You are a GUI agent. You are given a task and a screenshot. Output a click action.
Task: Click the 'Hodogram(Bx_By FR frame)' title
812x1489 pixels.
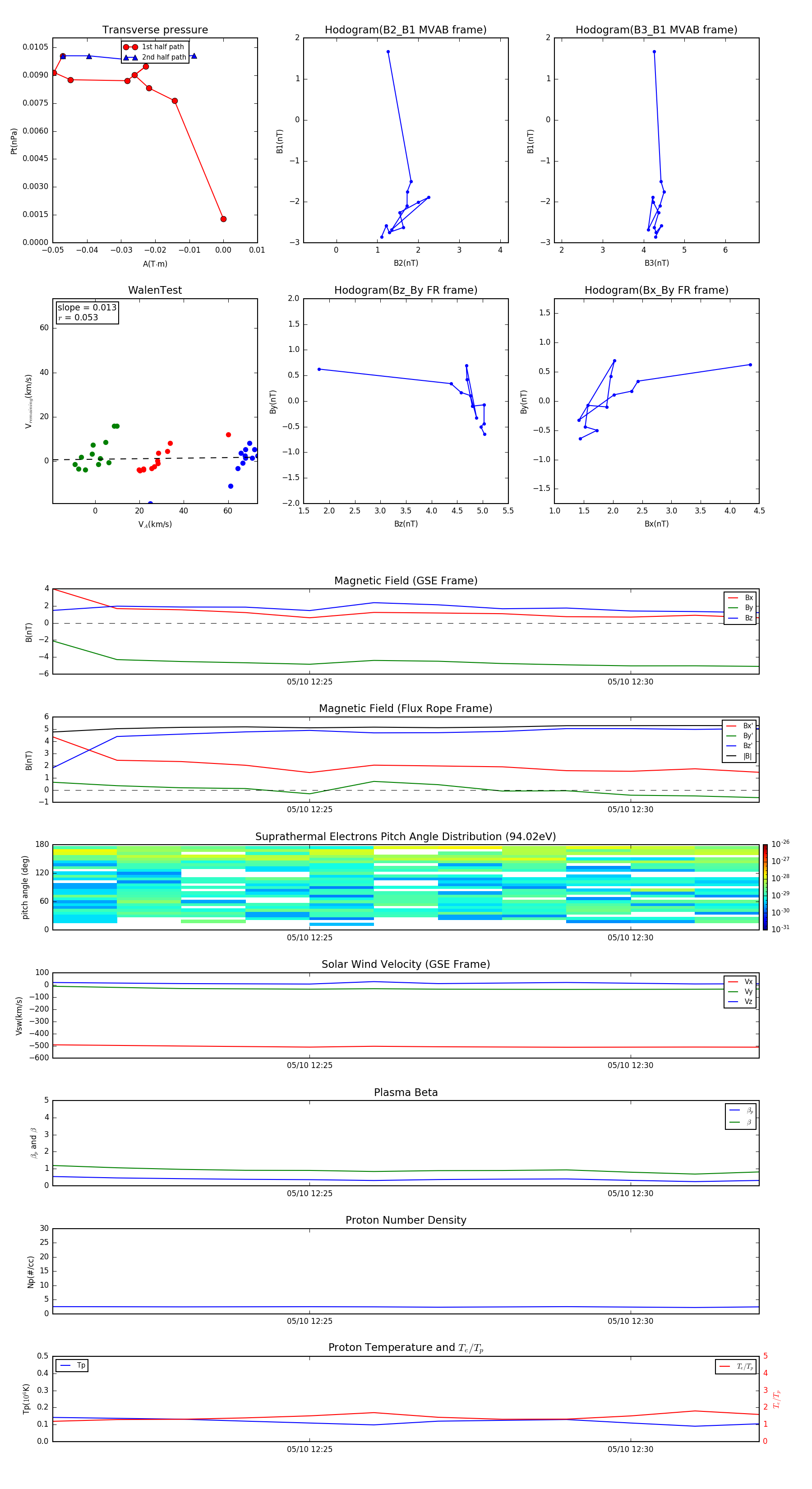(x=656, y=290)
